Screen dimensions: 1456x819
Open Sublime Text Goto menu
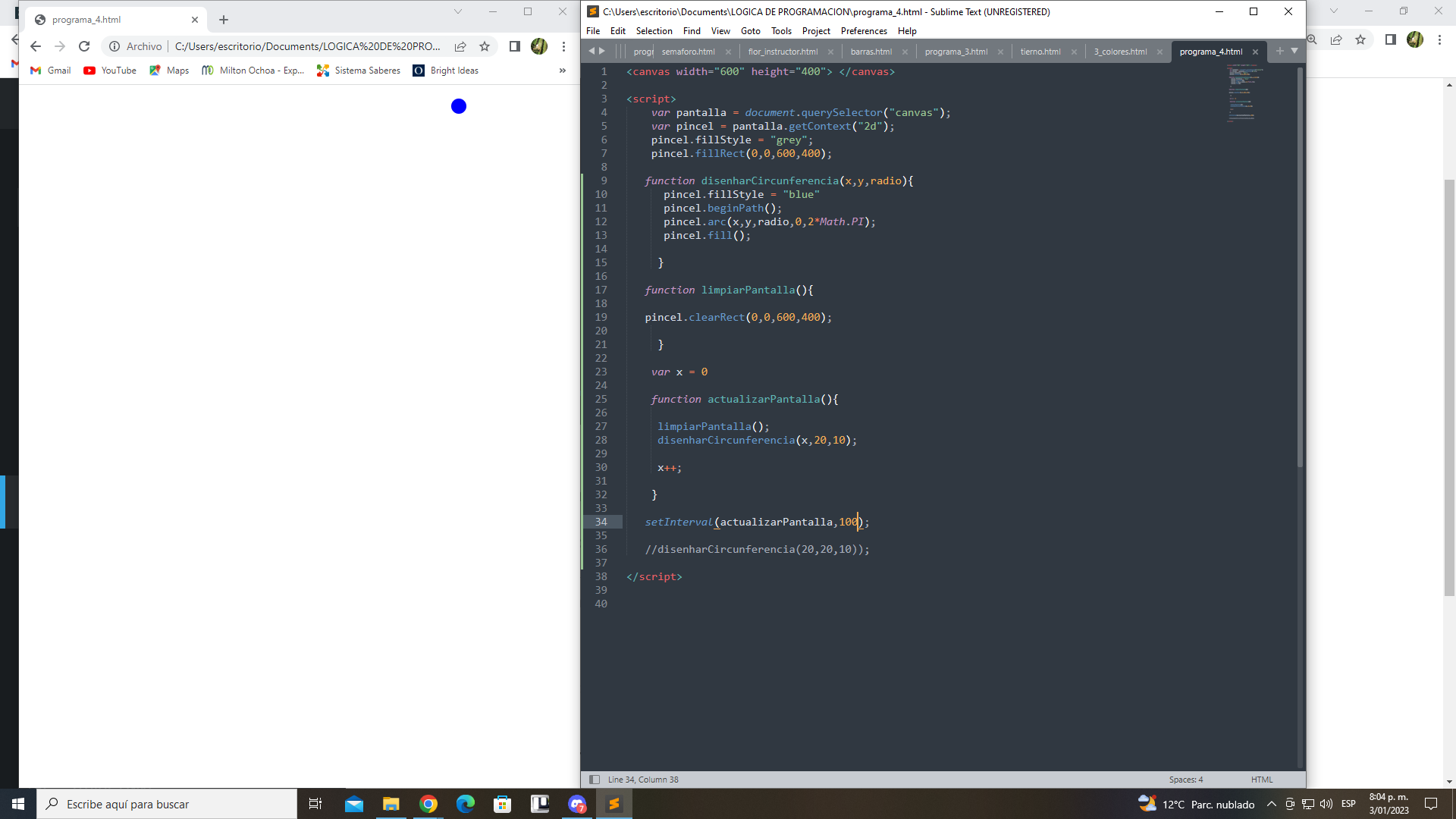[x=751, y=31]
